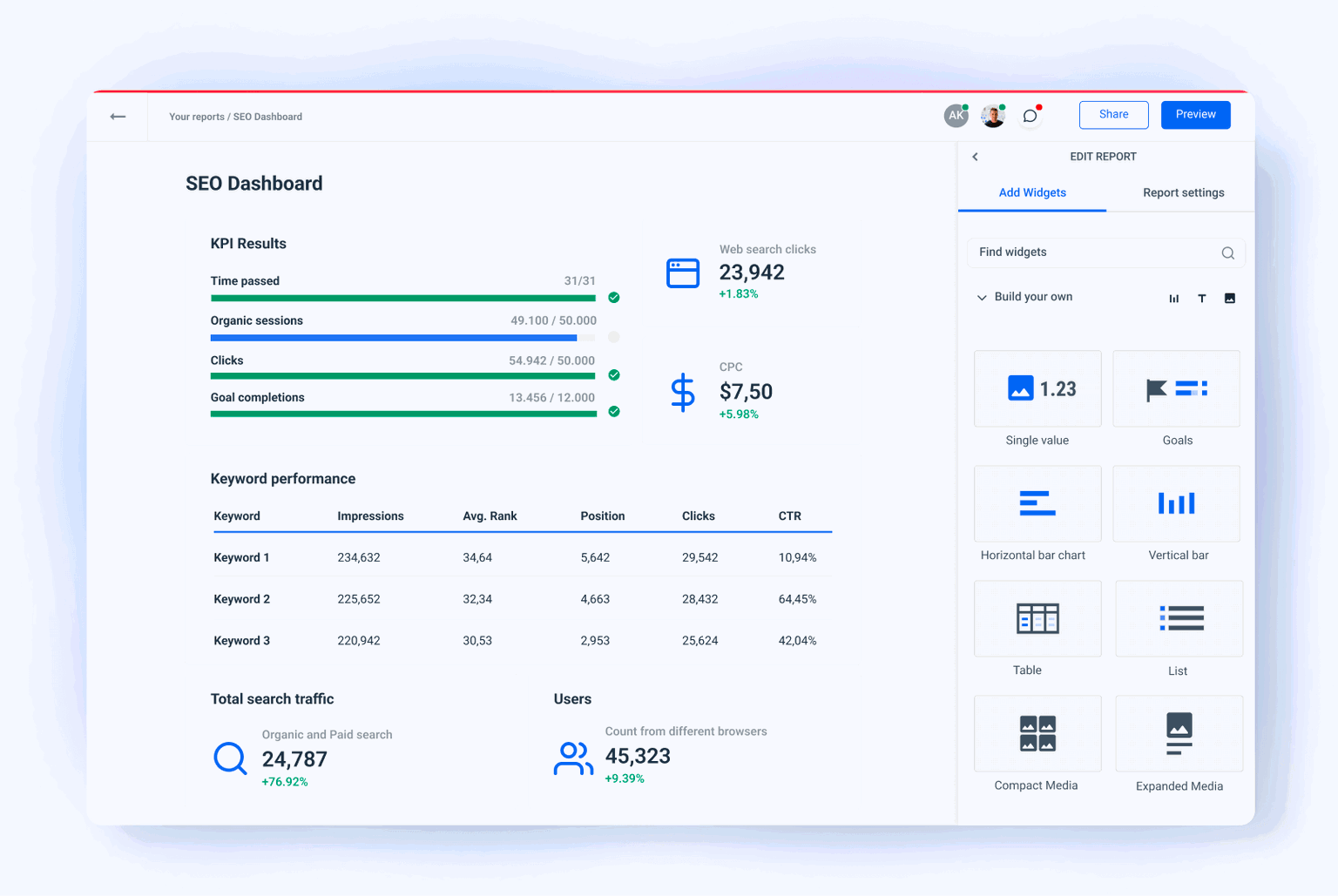Switch to the Report settings tab
Viewport: 1338px width, 896px height.
coord(1183,192)
